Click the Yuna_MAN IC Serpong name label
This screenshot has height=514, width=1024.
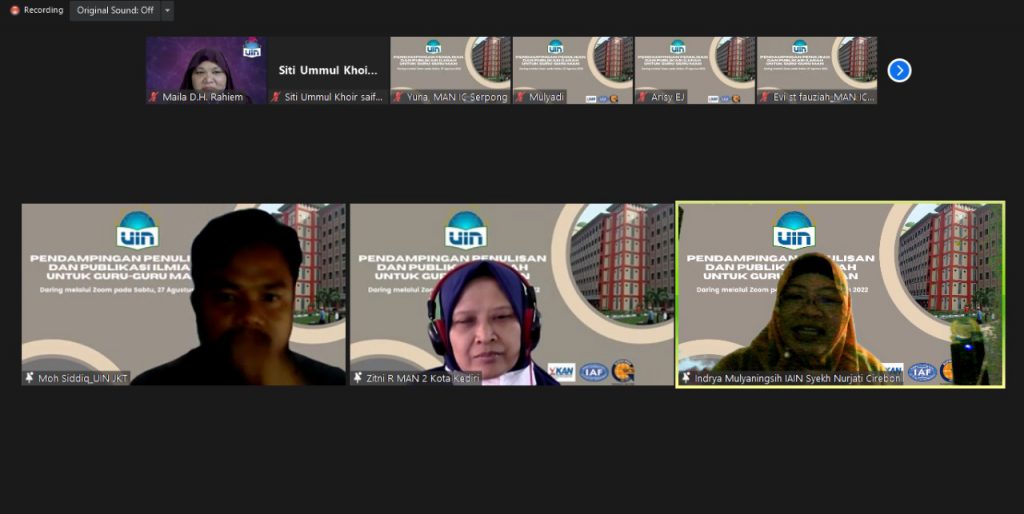pyautogui.click(x=457, y=97)
